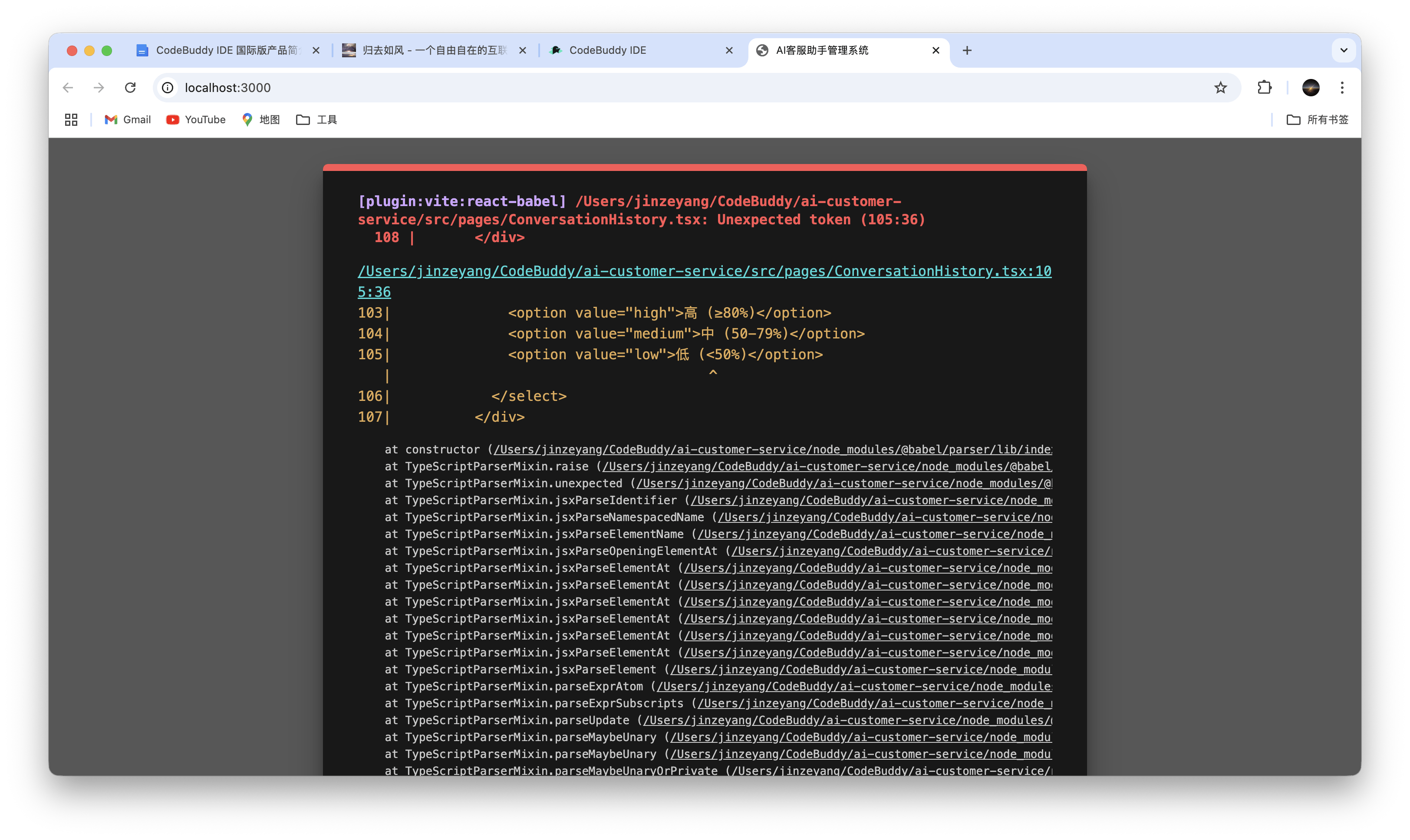Open link in jsxParseOpeningElementAt stack line

[891, 551]
